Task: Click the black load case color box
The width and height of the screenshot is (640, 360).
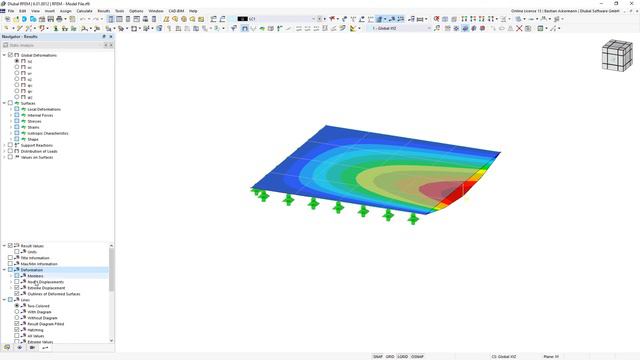Action: pos(242,19)
